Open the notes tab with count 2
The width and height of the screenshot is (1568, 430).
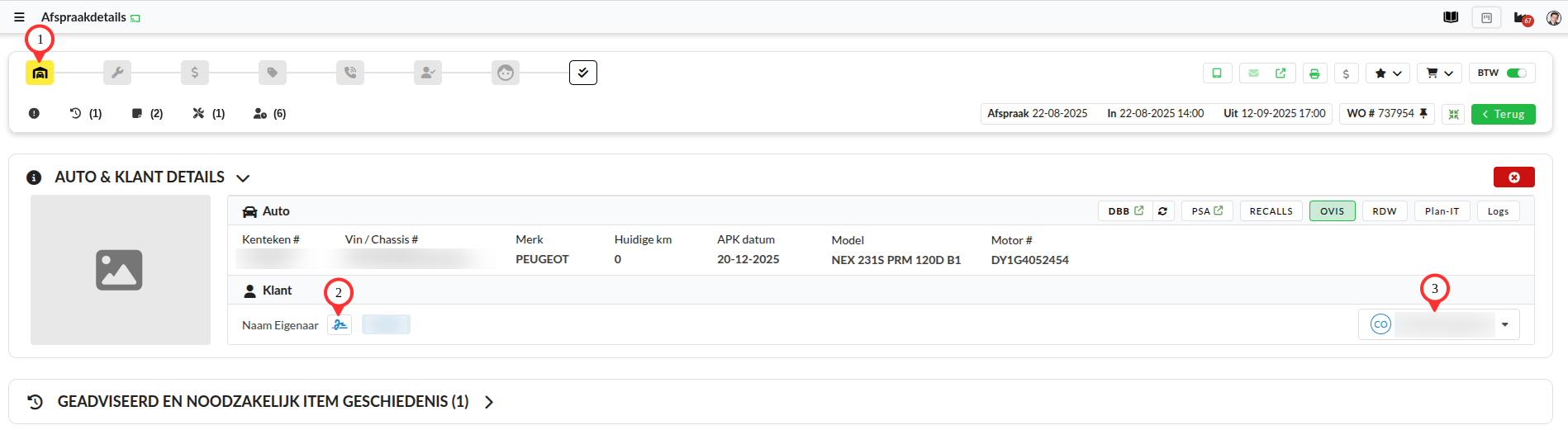coord(147,114)
